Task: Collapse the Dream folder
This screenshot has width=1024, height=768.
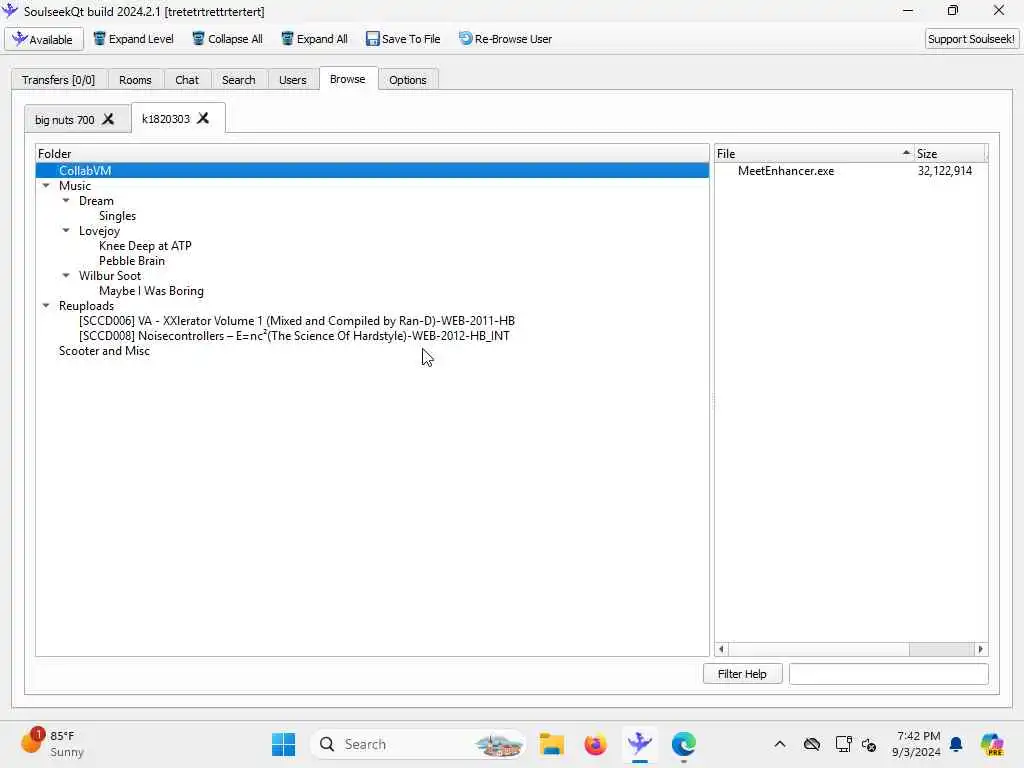Action: 66,200
